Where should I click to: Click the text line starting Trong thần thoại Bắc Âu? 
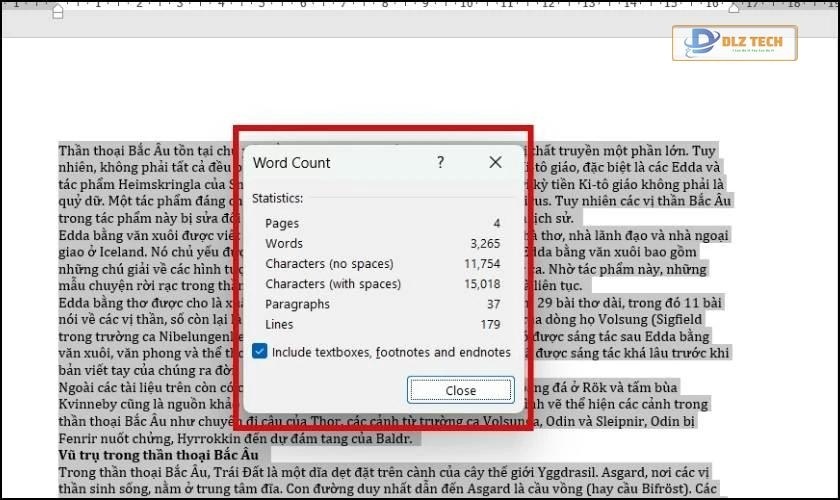tap(150, 472)
